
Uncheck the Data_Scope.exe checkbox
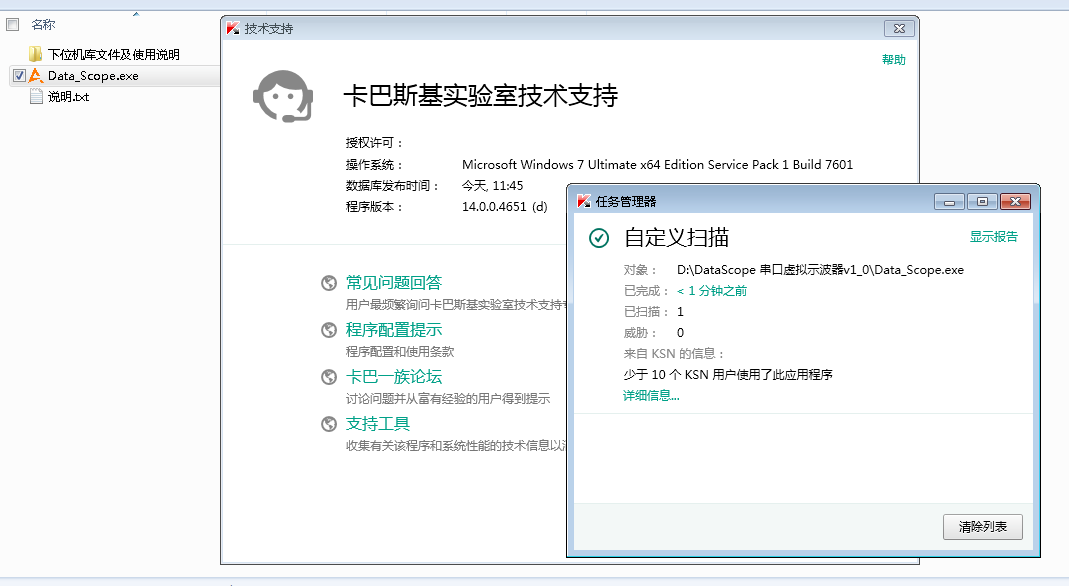[19, 76]
